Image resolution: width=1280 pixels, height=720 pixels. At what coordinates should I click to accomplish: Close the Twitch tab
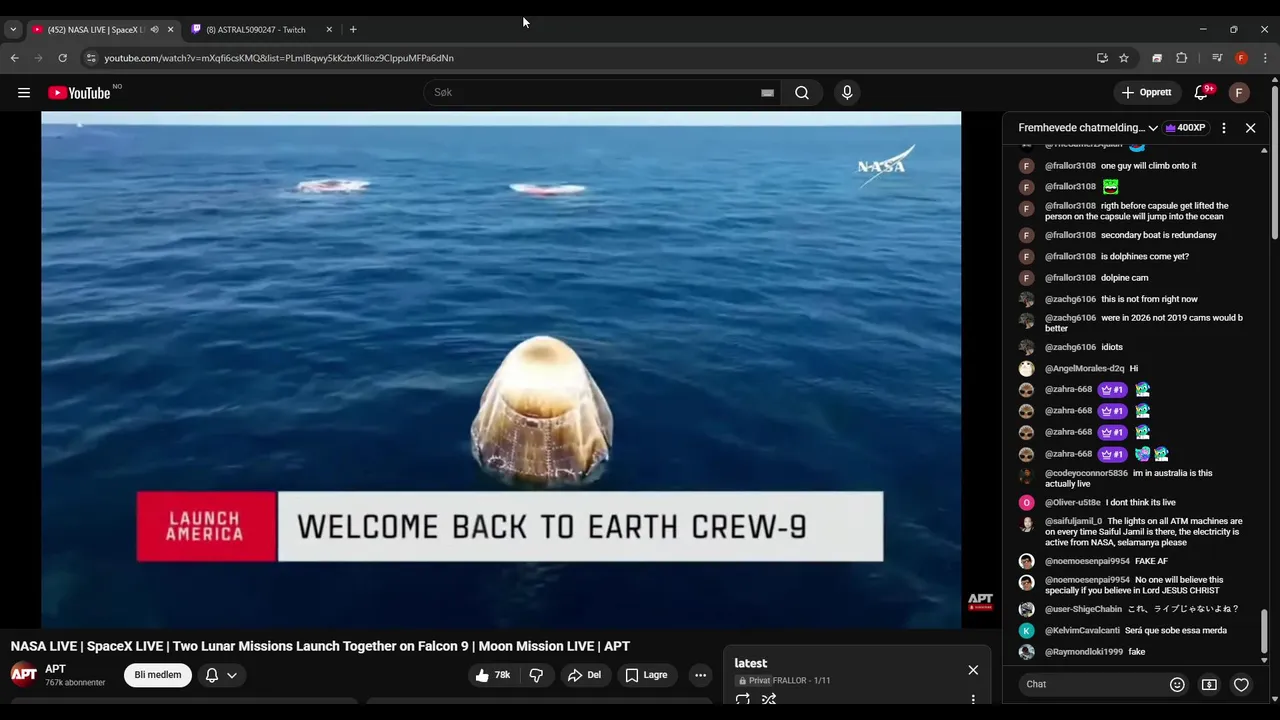(329, 30)
